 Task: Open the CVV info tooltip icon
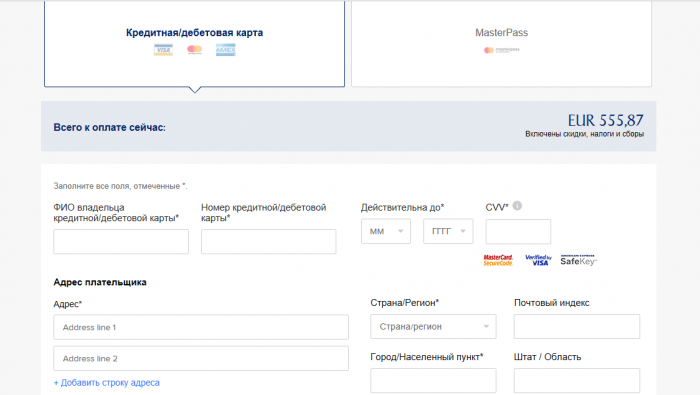[x=517, y=206]
